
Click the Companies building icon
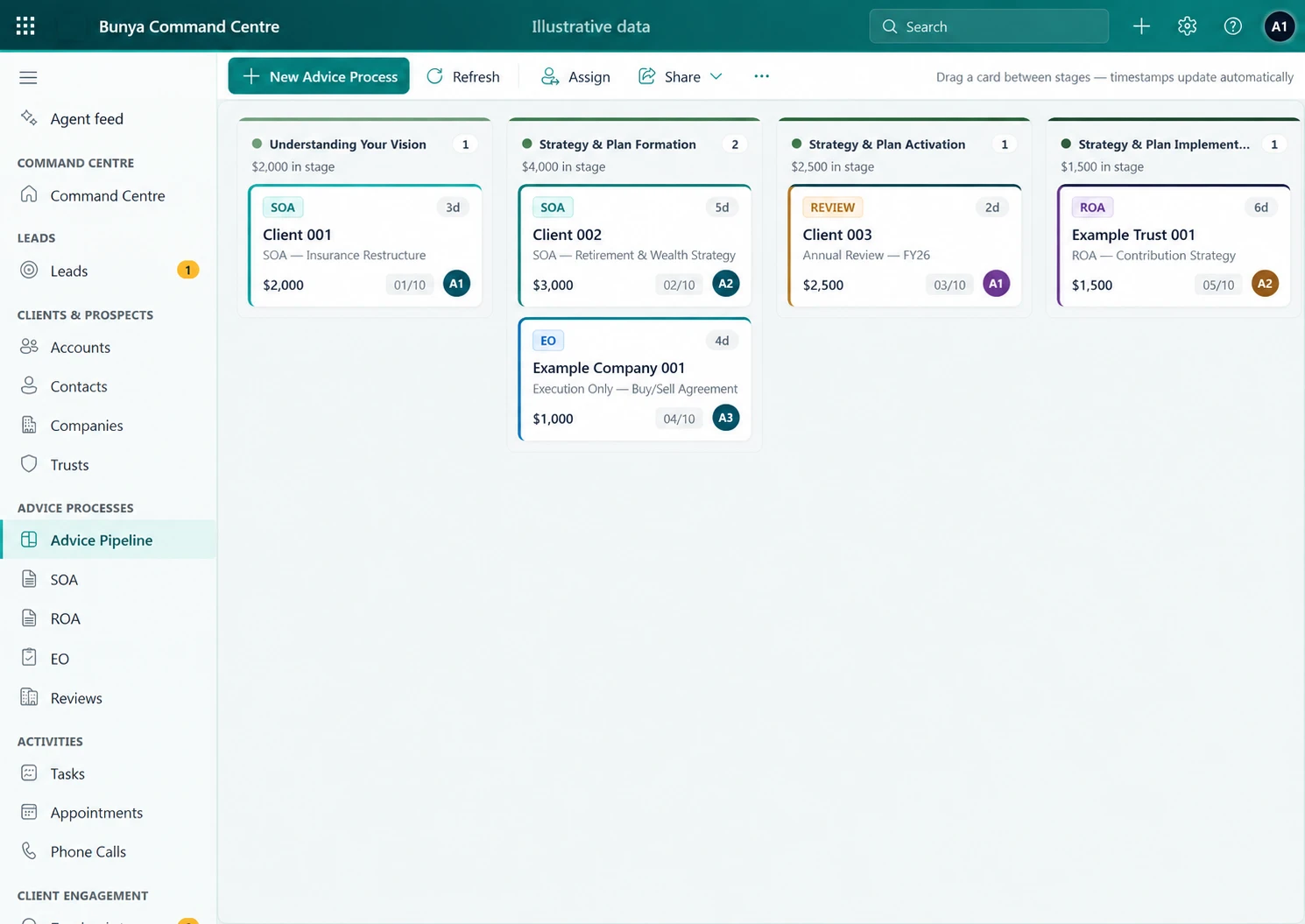click(x=29, y=425)
